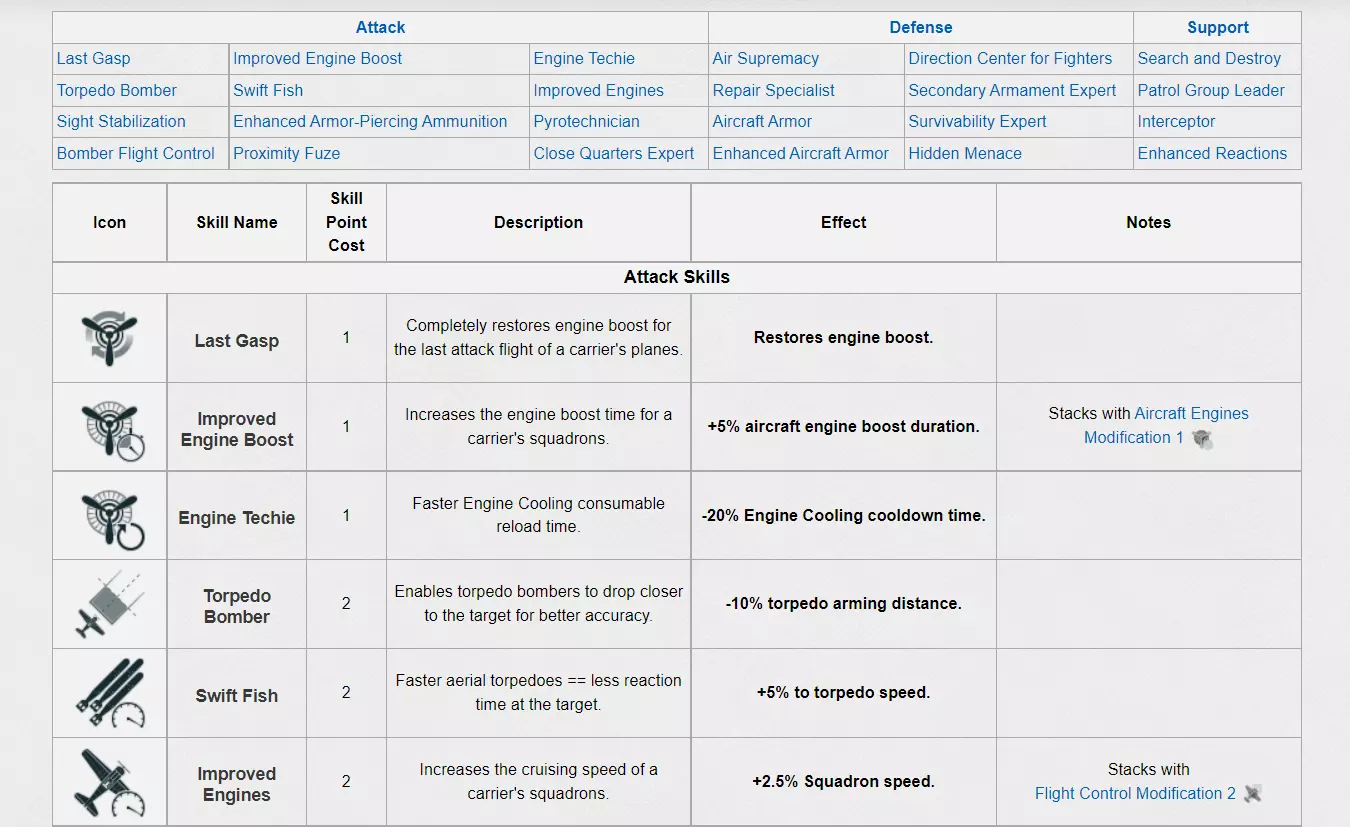Screen dimensions: 1350x827
Task: Follow the Hidden Menace link
Action: point(964,154)
